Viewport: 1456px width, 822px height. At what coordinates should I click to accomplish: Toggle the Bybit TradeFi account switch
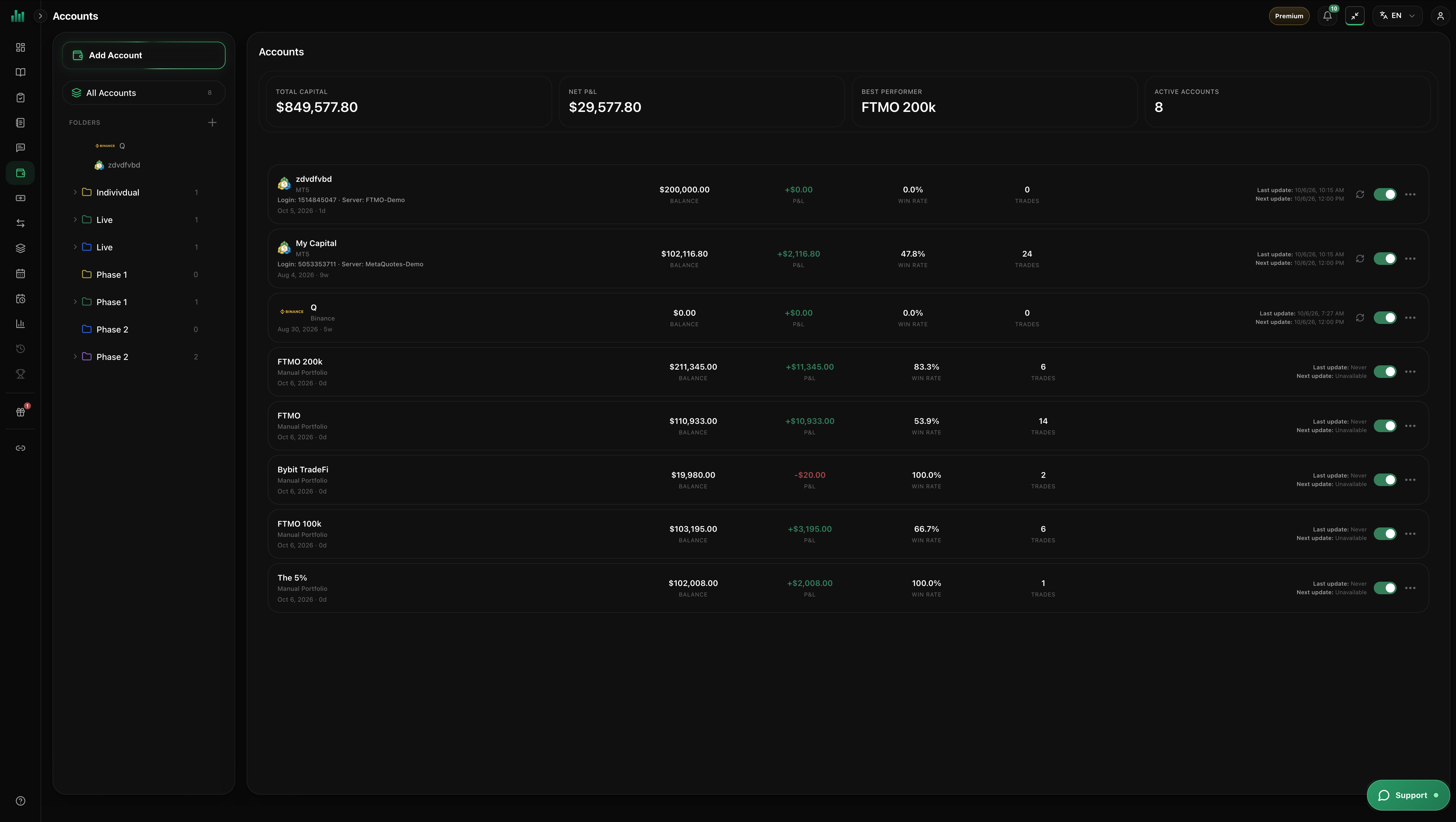(1385, 479)
